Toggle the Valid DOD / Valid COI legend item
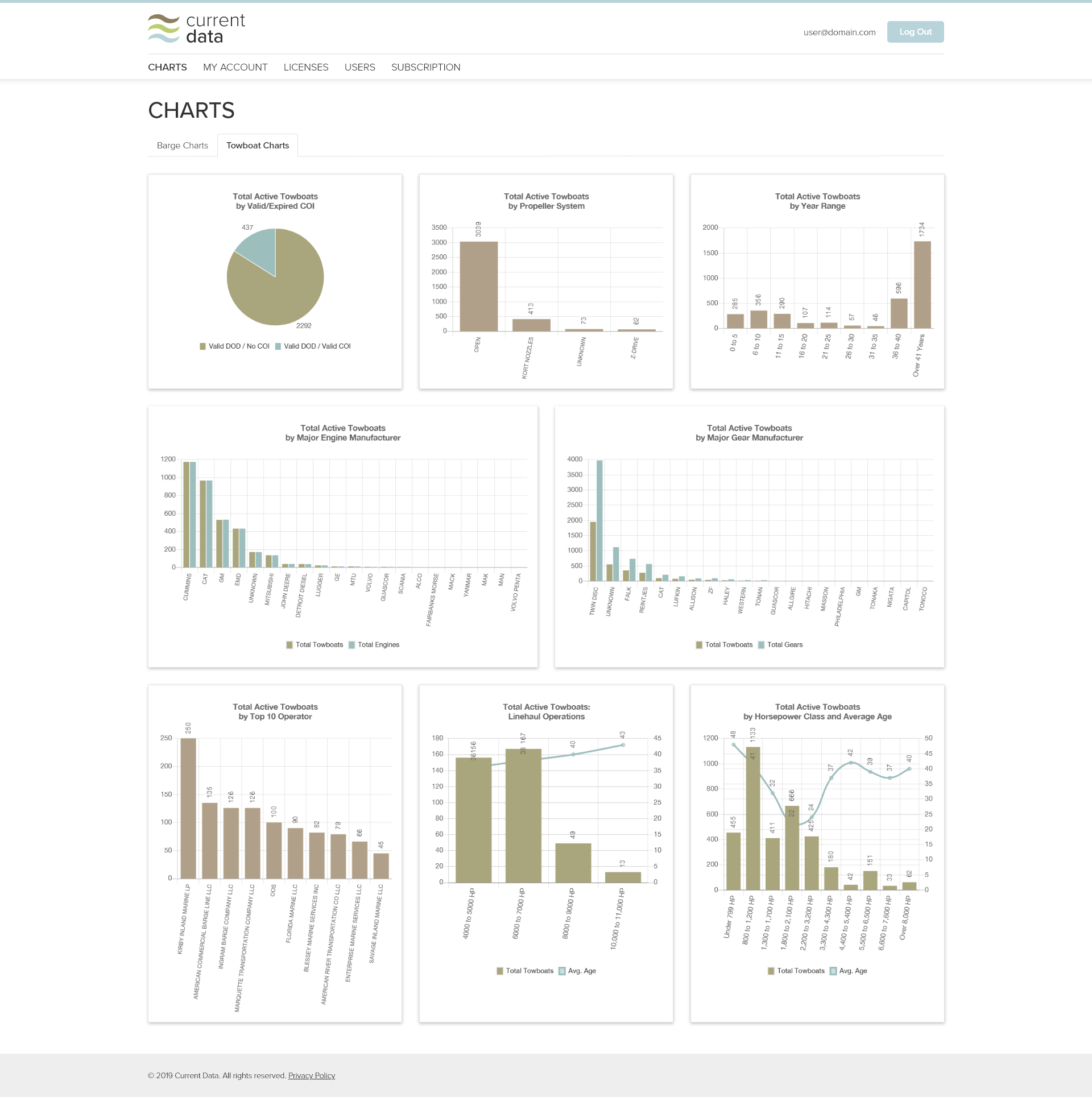1092x1097 pixels. 313,346
